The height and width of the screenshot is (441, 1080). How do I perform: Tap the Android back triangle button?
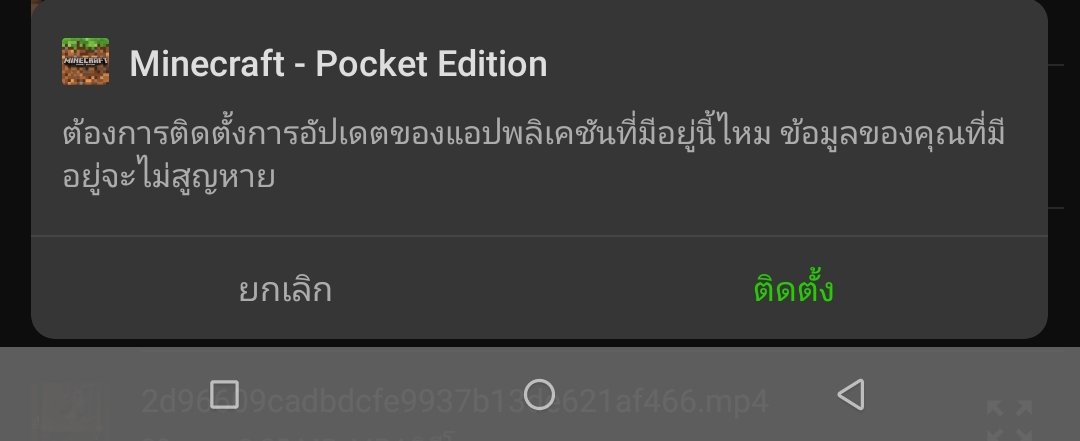pyautogui.click(x=851, y=395)
